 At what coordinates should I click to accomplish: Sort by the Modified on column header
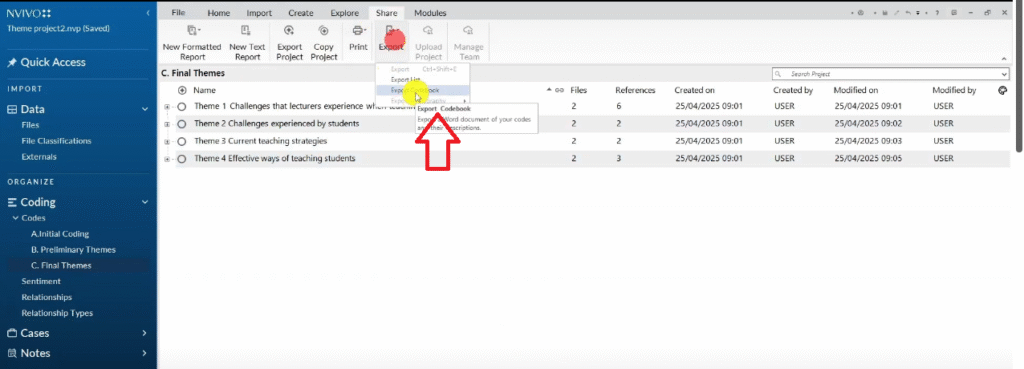[x=856, y=91]
